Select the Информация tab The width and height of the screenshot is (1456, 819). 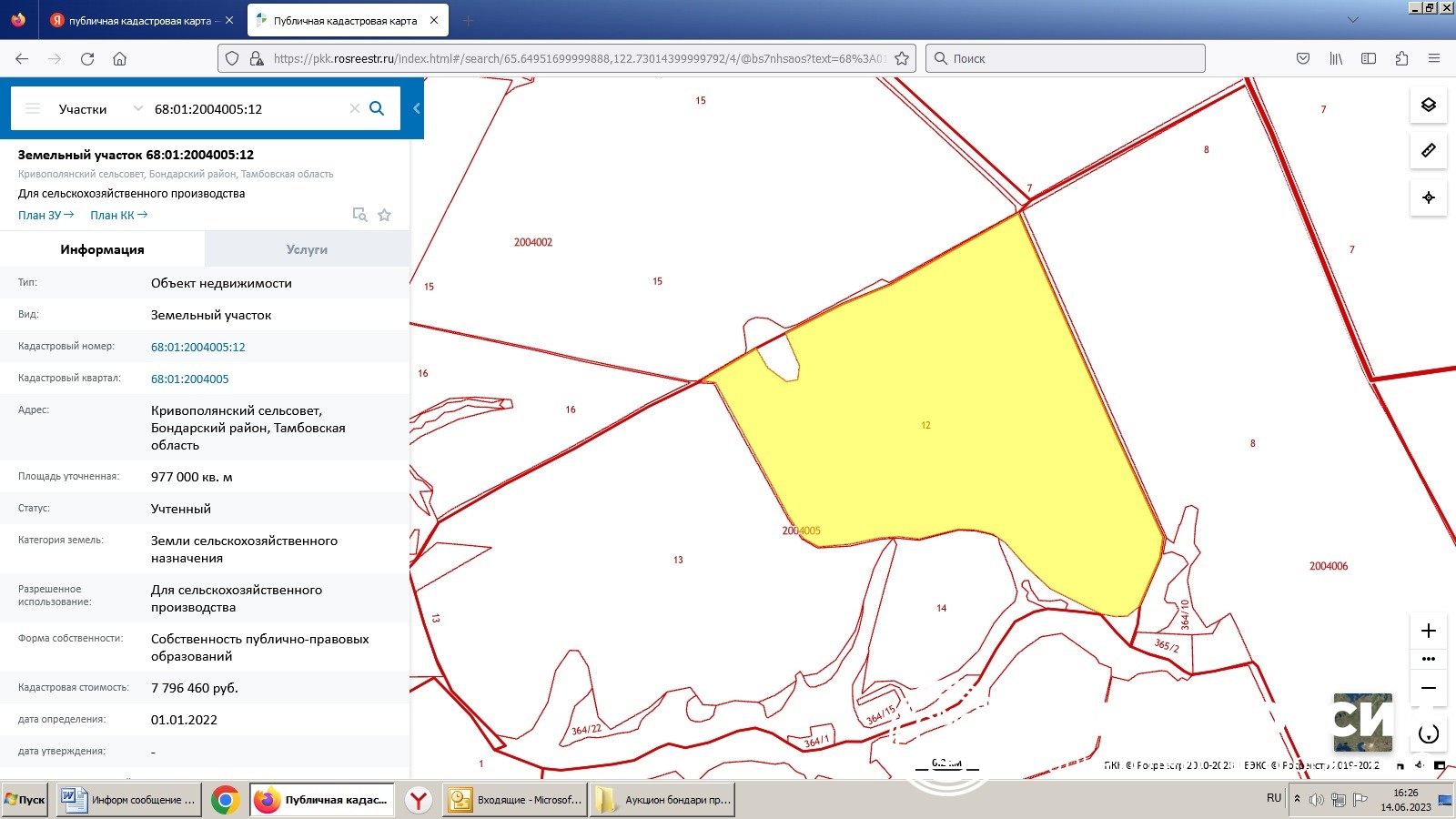[102, 249]
